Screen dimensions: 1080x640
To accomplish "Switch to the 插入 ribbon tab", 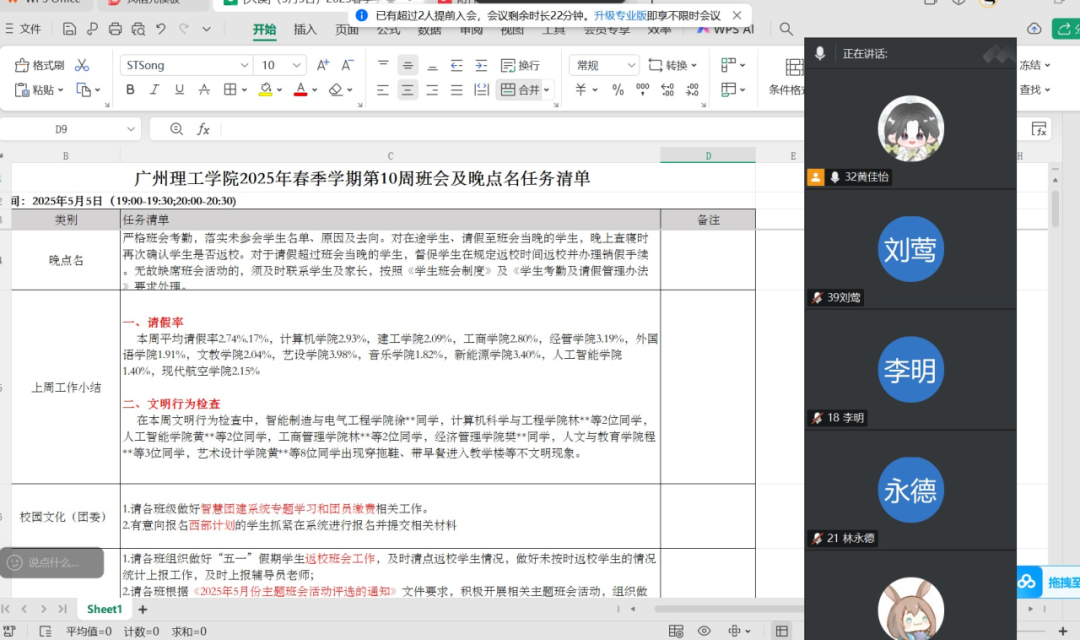I will (x=305, y=30).
